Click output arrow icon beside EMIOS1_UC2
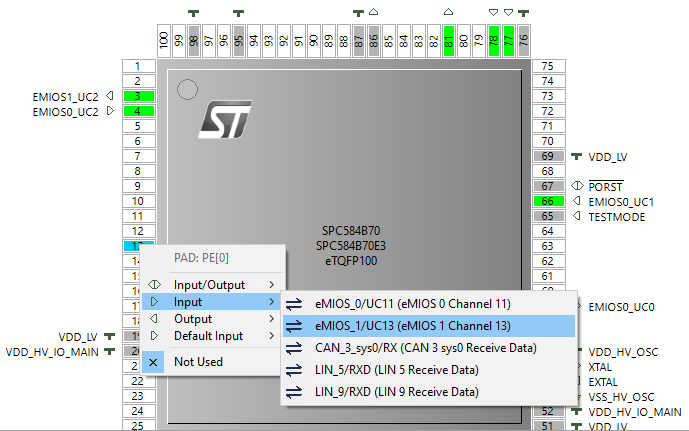 (x=110, y=96)
